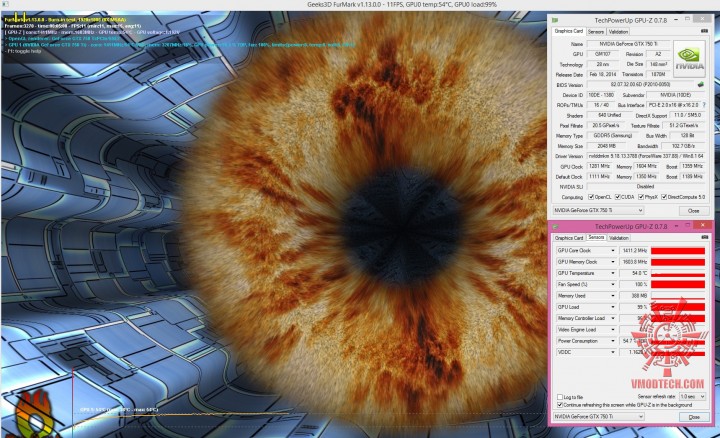The height and width of the screenshot is (438, 720).
Task: Click the Driver Version value field
Action: point(646,156)
